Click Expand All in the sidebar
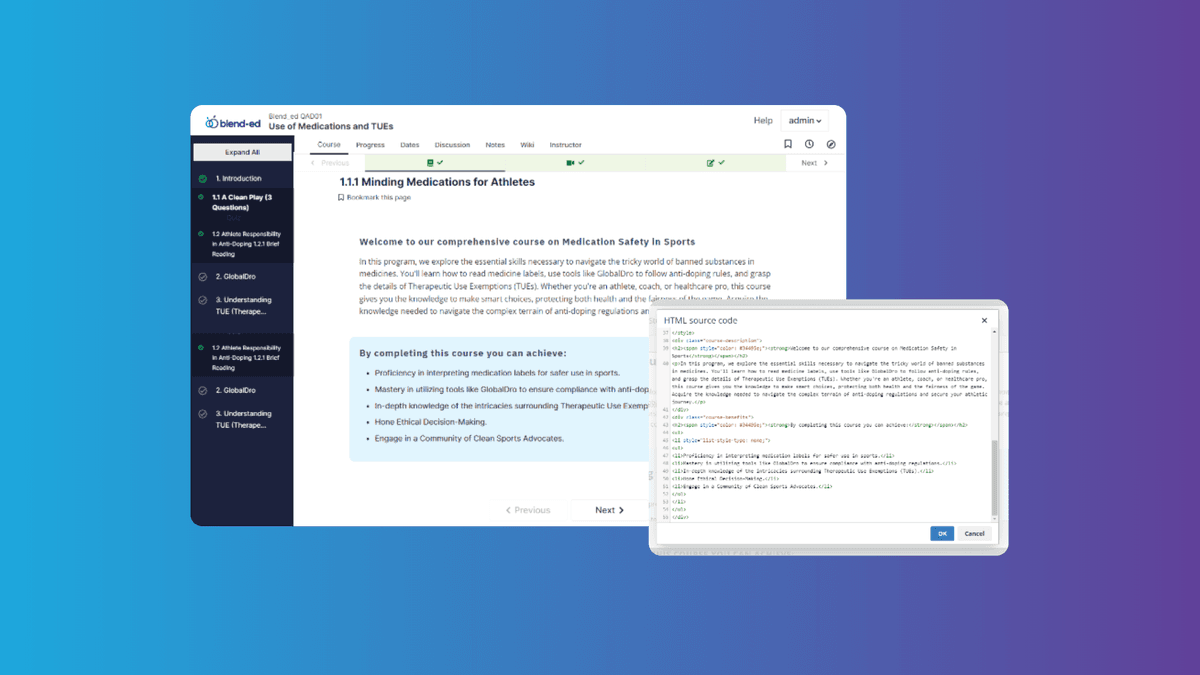1200x675 pixels. (242, 151)
